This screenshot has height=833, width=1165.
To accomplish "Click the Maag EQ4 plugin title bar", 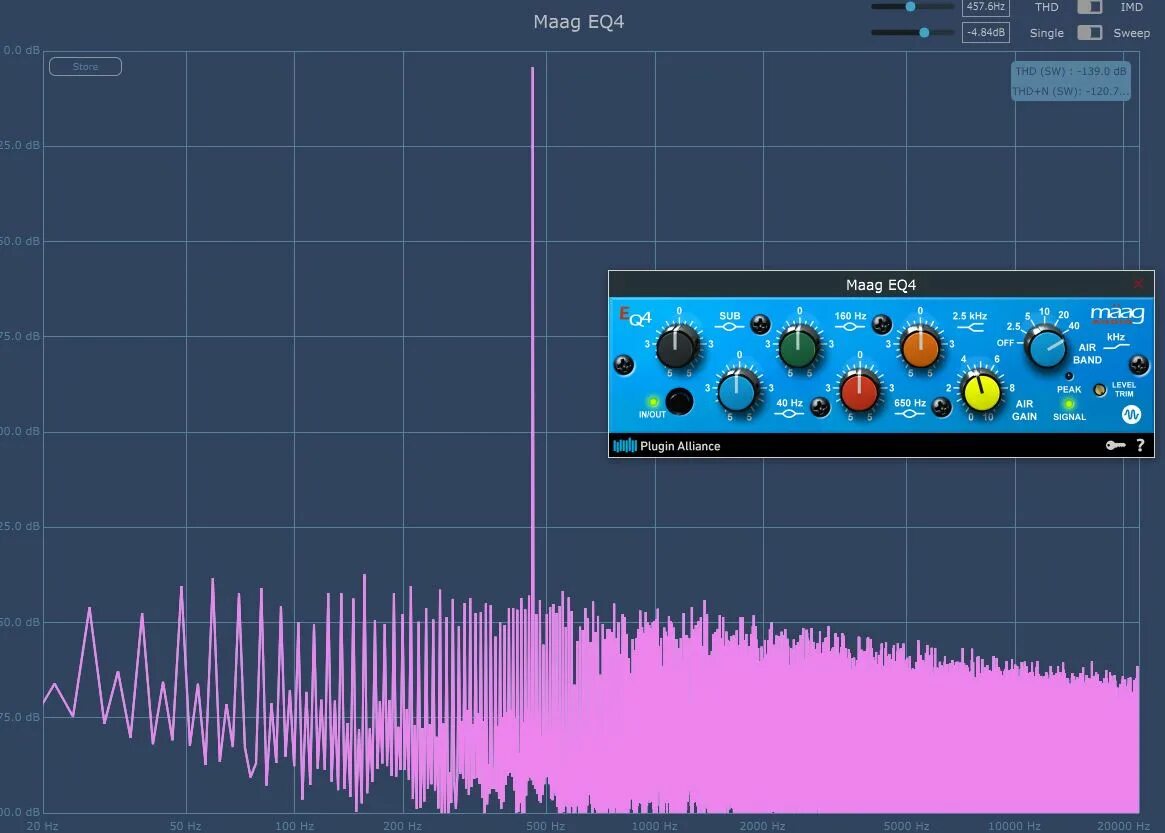I will [880, 285].
